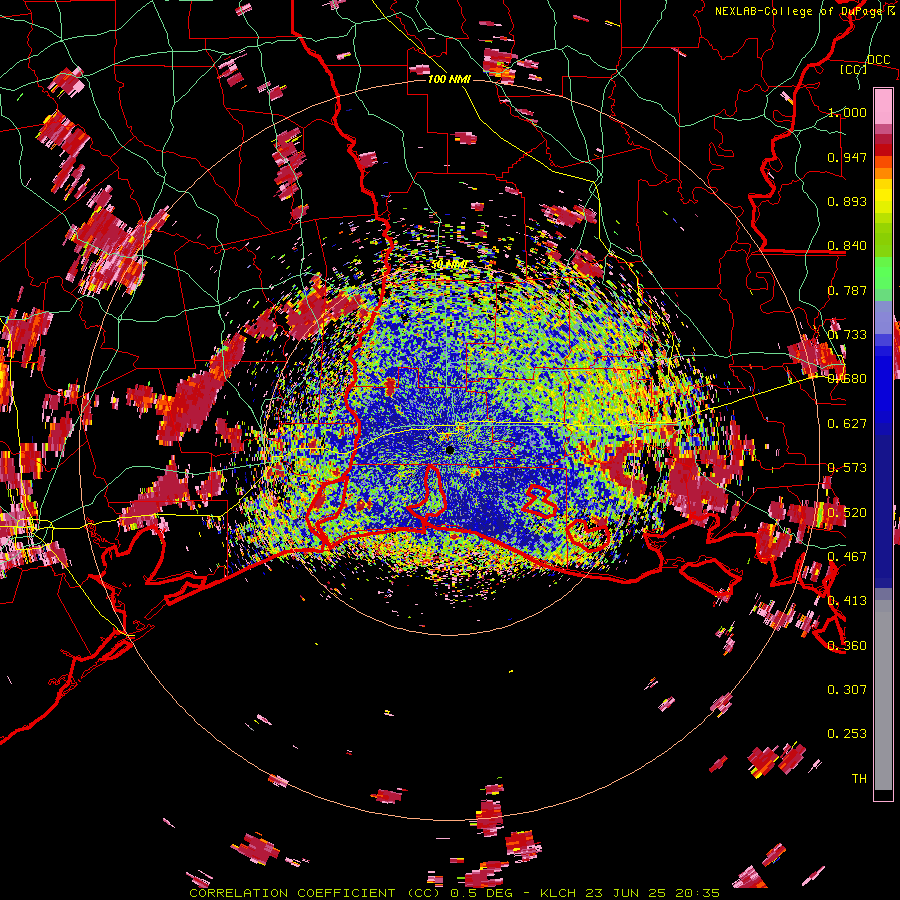Click the "DCC" label above the color scale
Screen dimensions: 900x900
[878, 60]
